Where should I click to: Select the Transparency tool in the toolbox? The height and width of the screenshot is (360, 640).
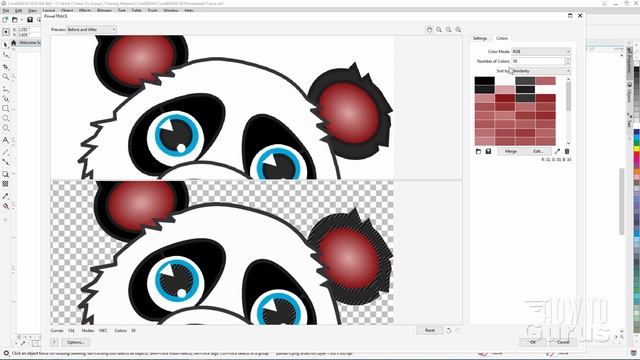pos(6,184)
